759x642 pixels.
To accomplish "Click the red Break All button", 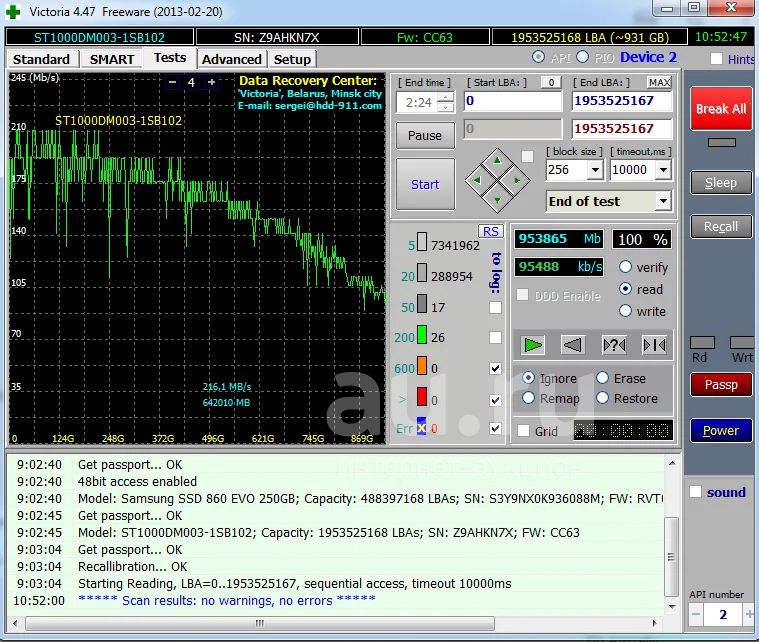I will [721, 109].
